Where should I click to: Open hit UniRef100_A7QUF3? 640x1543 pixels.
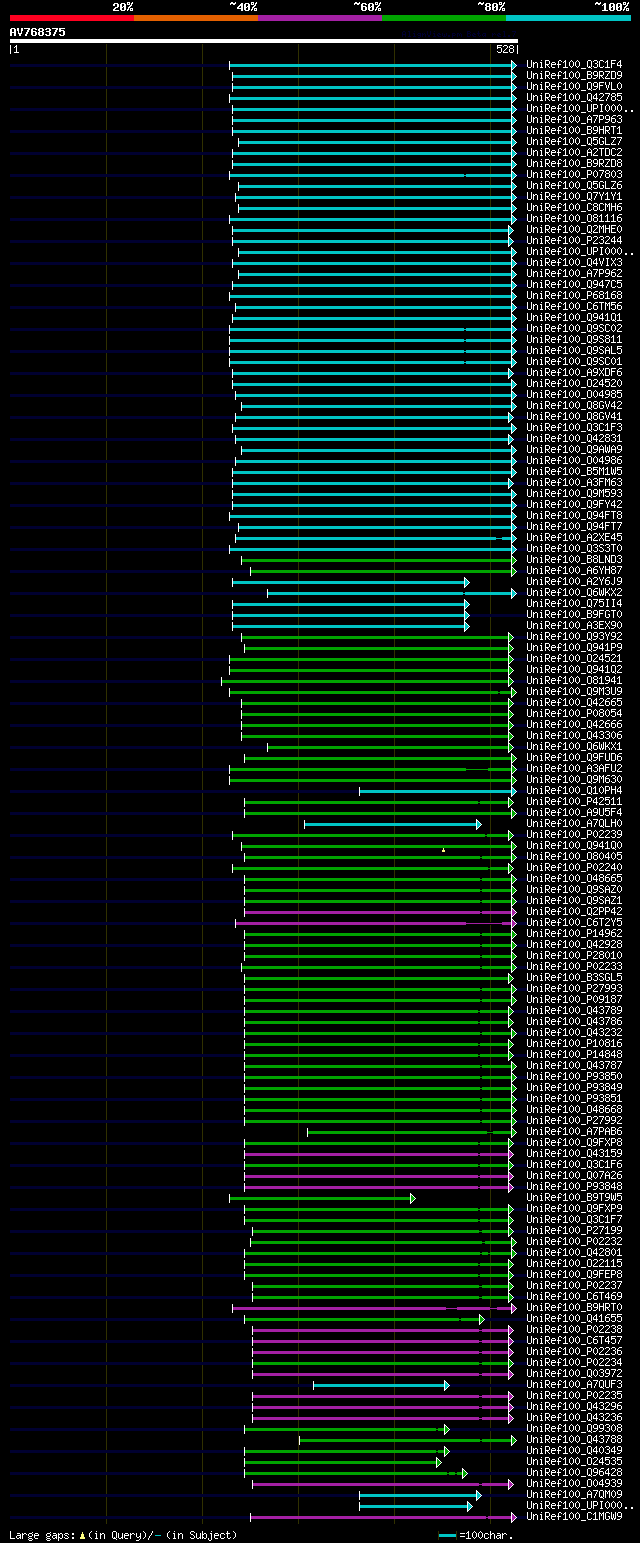pos(574,1384)
